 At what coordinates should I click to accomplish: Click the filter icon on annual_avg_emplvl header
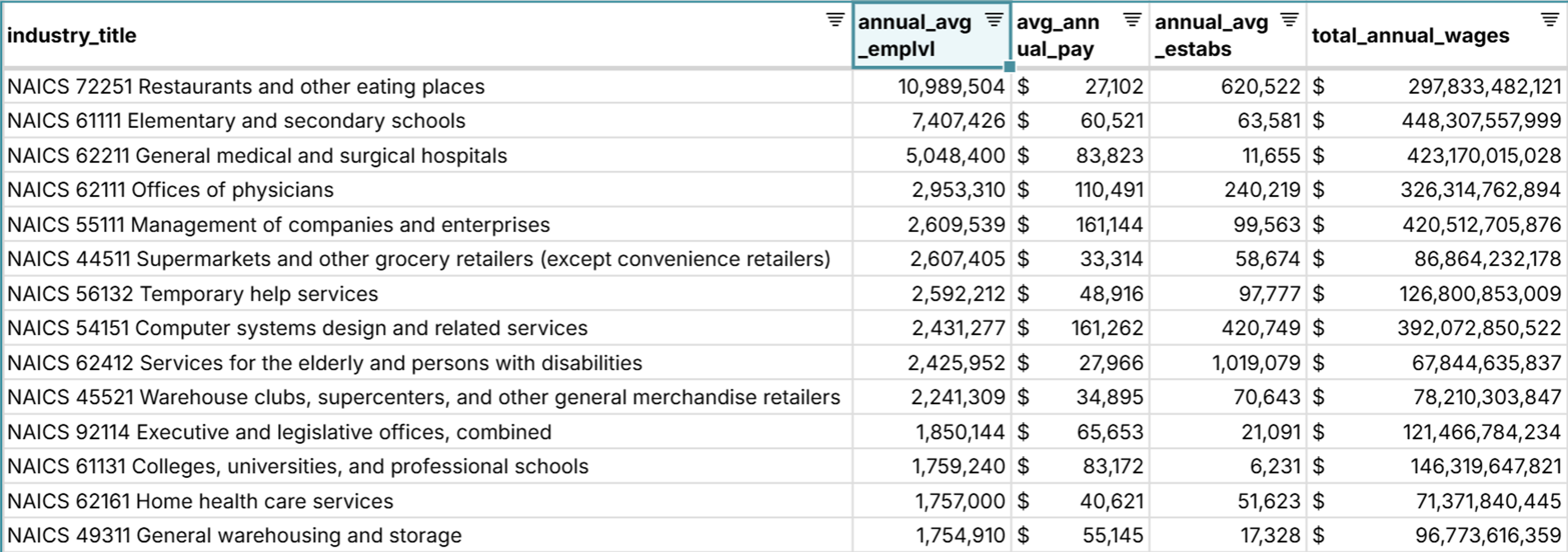993,19
